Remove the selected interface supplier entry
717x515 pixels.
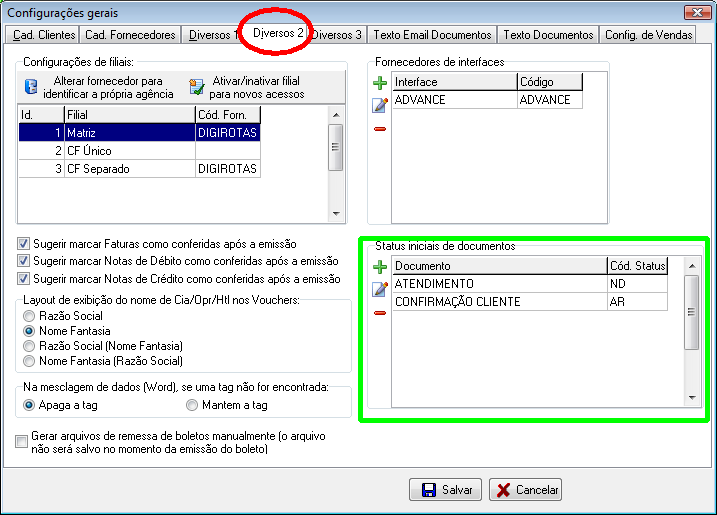point(380,129)
